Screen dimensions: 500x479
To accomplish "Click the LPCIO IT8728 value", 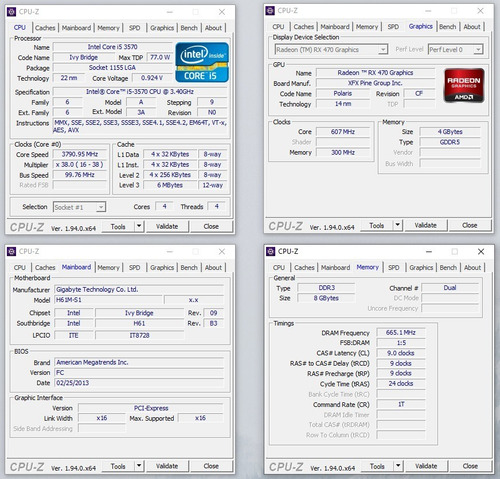I will [x=140, y=335].
